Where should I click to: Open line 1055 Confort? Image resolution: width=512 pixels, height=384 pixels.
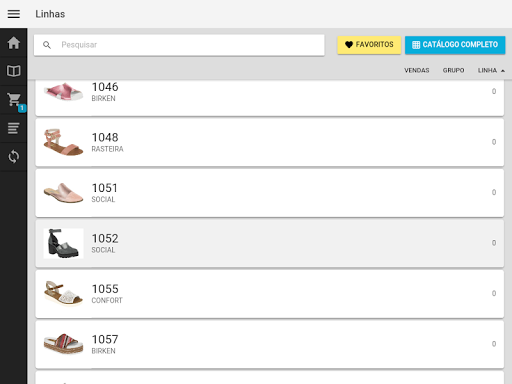pos(269,294)
